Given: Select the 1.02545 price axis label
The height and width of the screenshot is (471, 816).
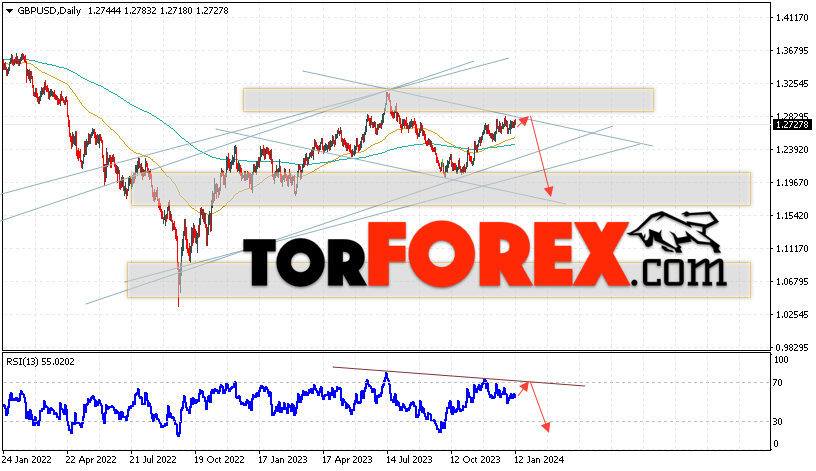Looking at the screenshot, I should coord(792,315).
